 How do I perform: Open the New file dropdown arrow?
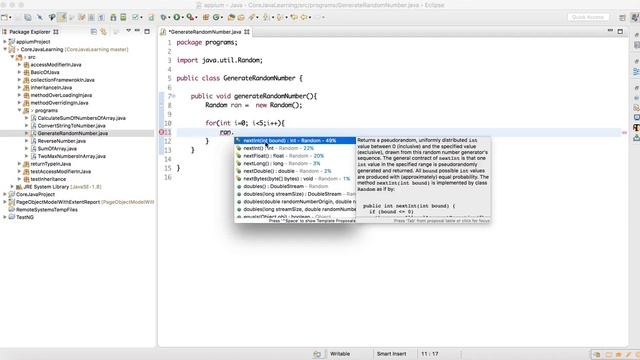[x=10, y=18]
